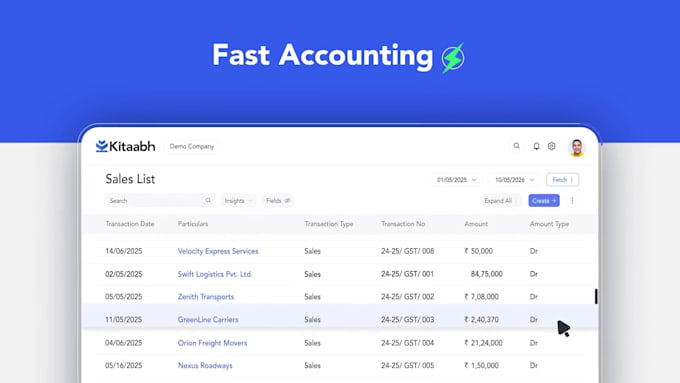Open the Fields selector
680x383 pixels.
(x=278, y=201)
